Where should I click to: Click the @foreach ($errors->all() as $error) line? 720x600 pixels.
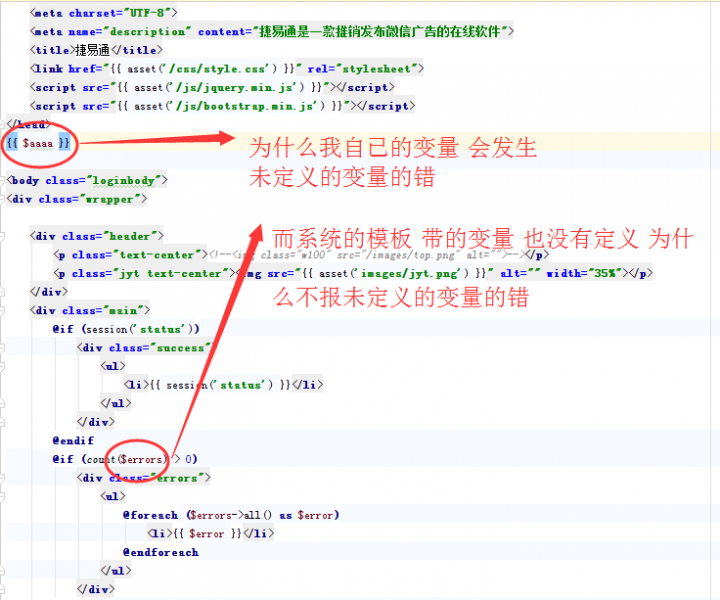click(x=231, y=515)
